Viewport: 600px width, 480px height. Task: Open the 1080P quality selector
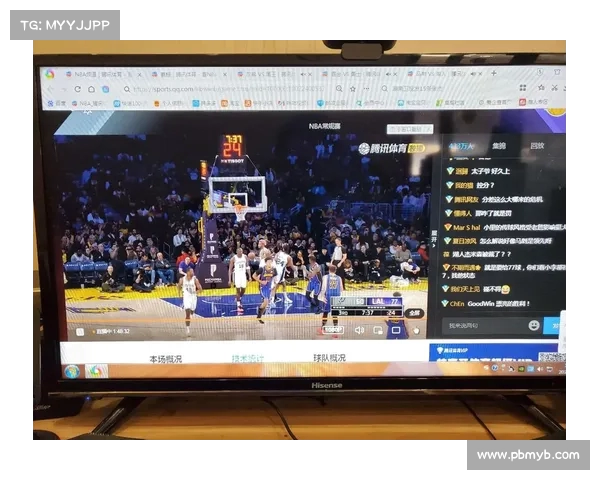click(x=332, y=330)
